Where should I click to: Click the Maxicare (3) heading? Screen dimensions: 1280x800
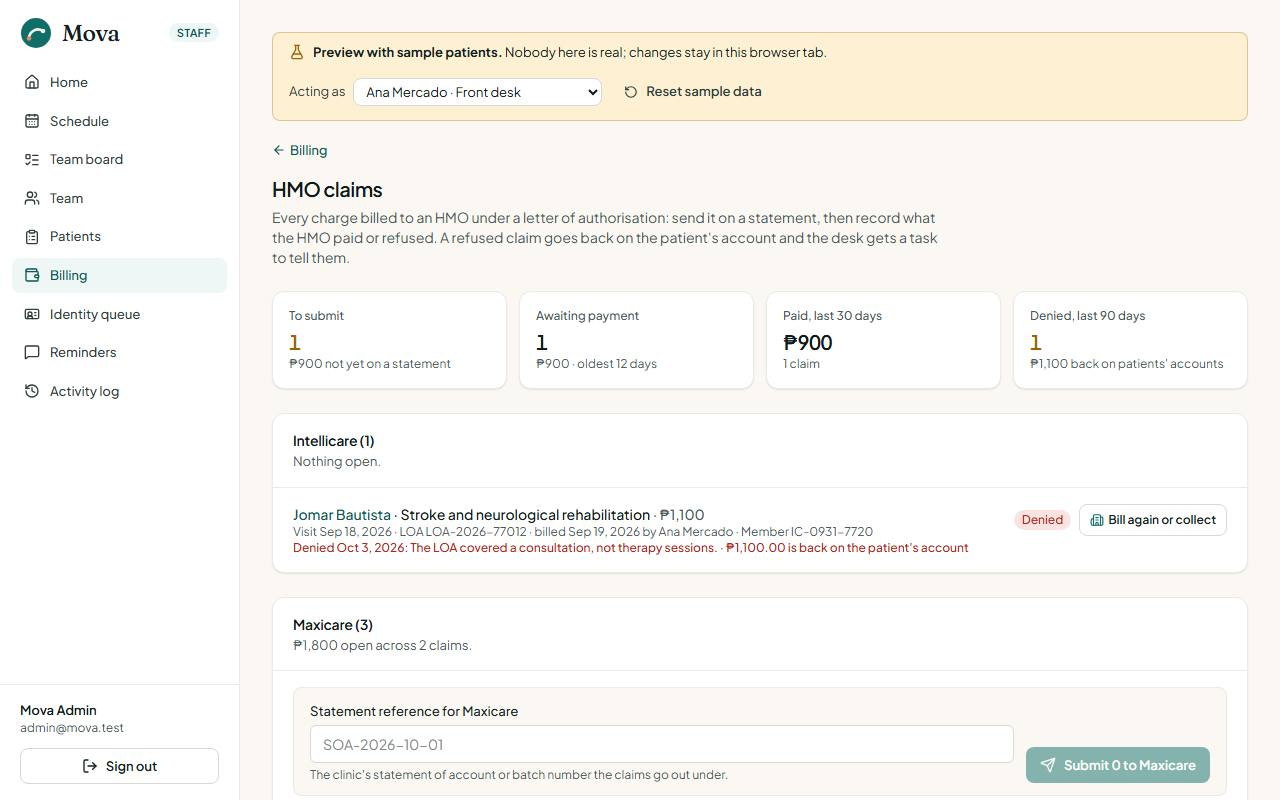(x=333, y=625)
